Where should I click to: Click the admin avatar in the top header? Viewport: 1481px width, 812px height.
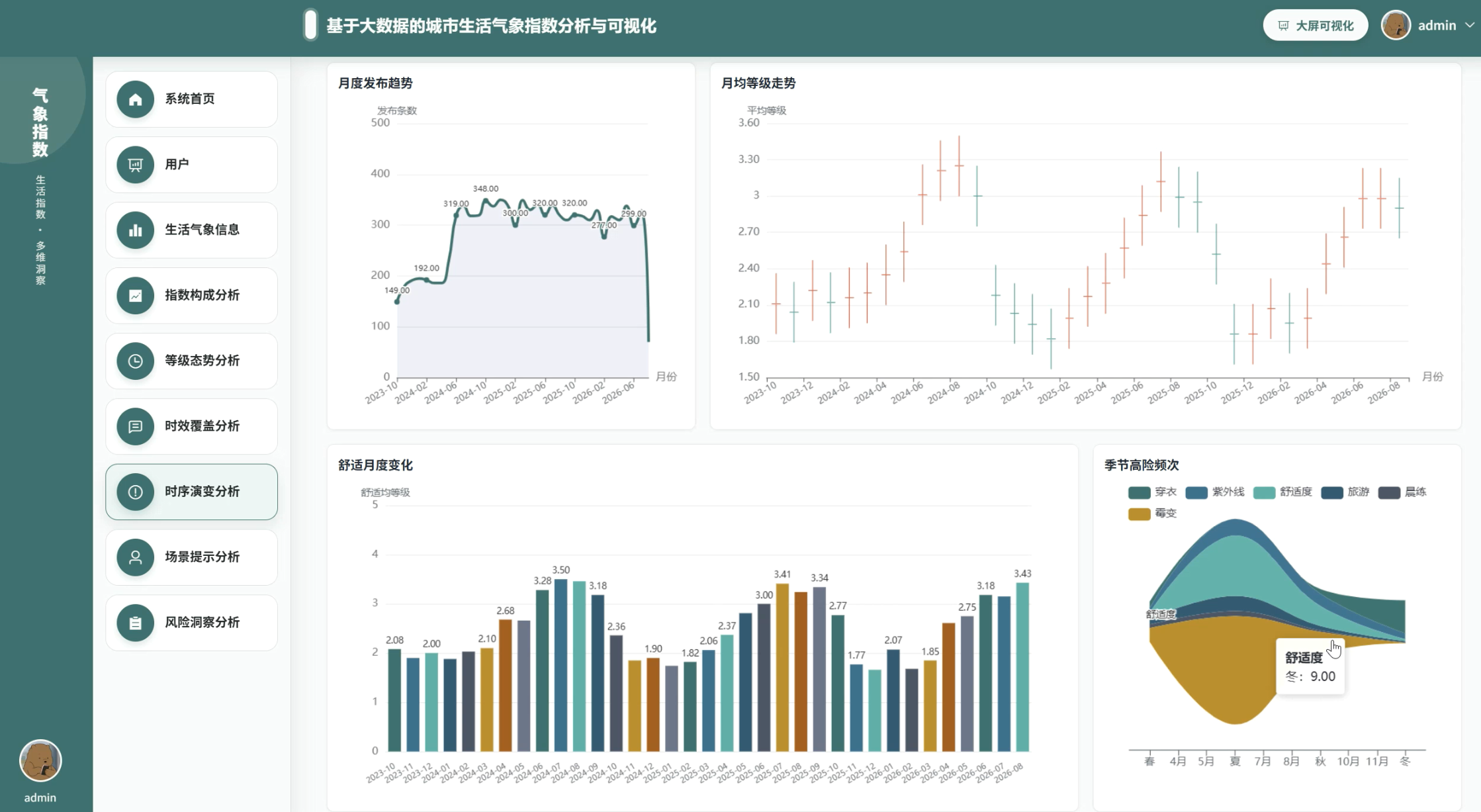1396,26
